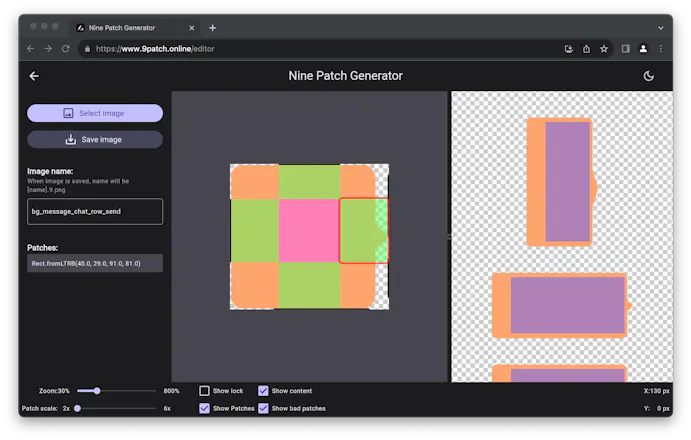Bookmark this page with the star icon
Image resolution: width=691 pixels, height=440 pixels.
[604, 49]
